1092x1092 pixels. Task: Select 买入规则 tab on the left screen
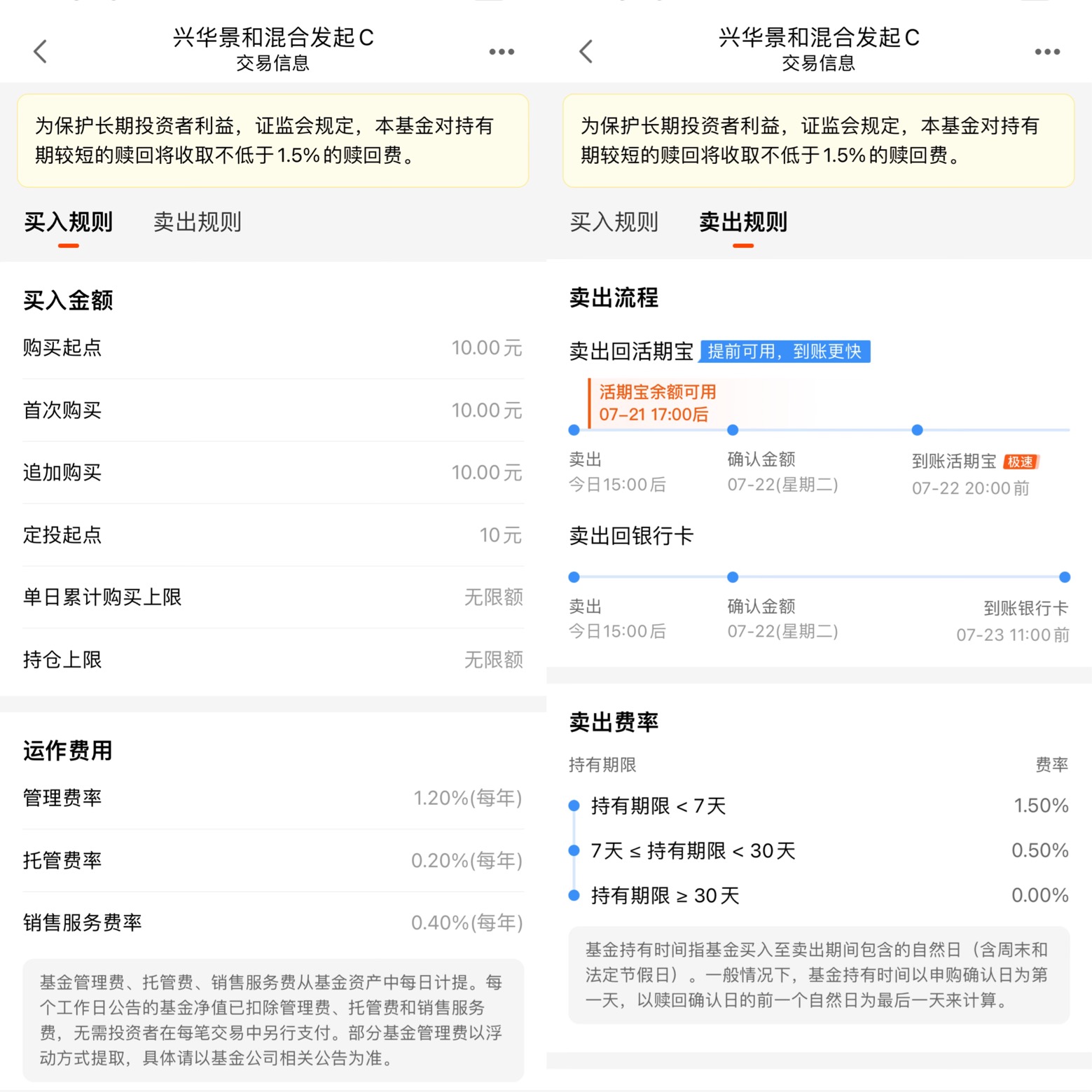click(68, 223)
